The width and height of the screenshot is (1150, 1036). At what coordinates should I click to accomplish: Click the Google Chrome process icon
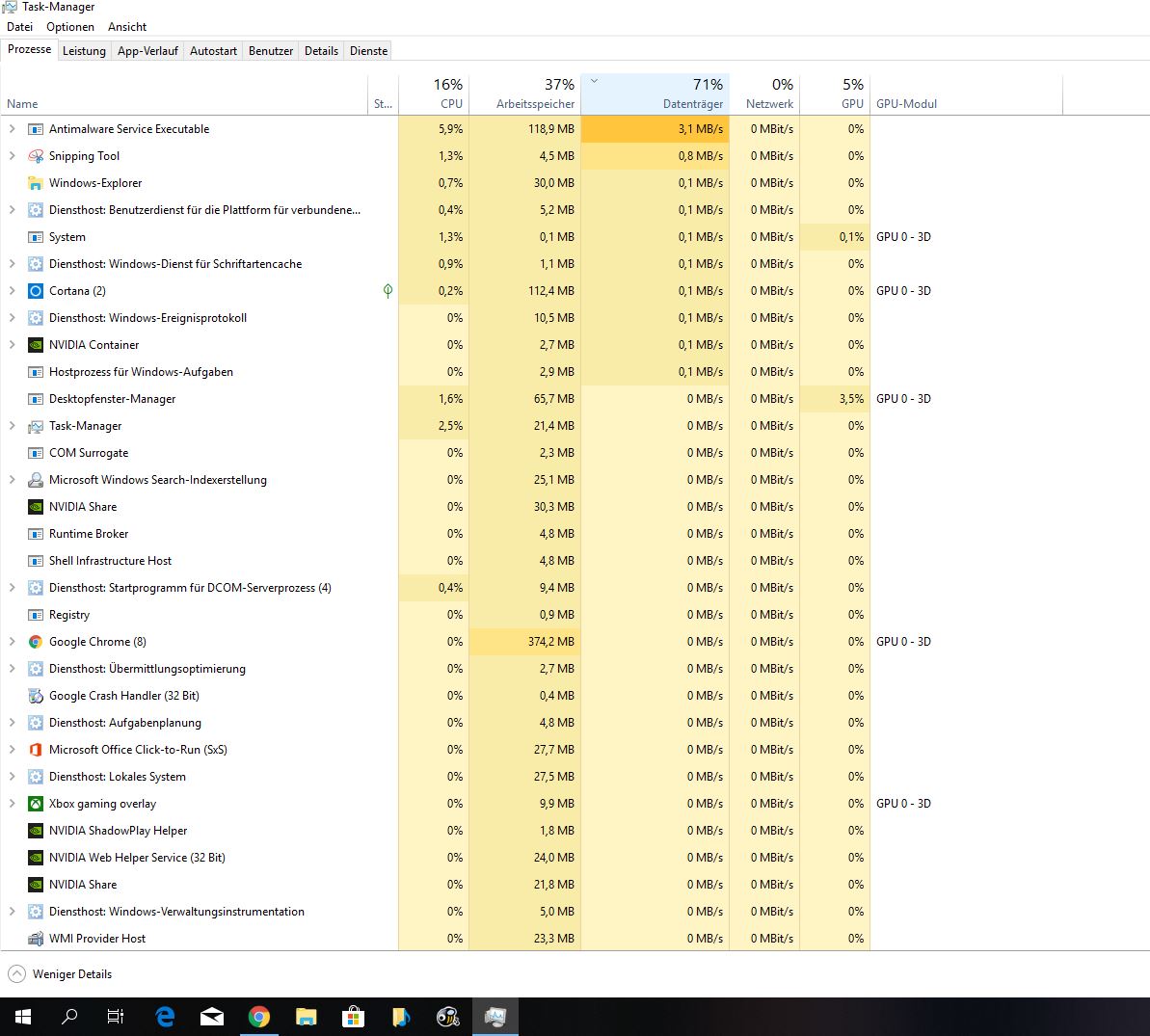[36, 642]
